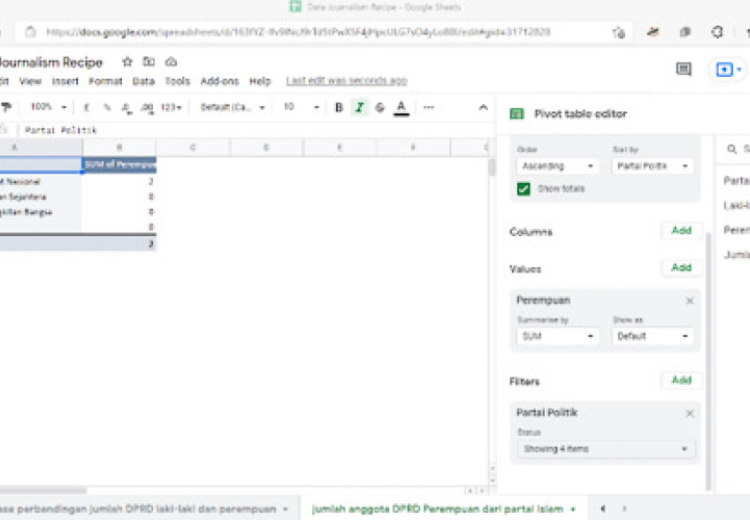750x520 pixels.
Task: Apply strikethrough from the toolbar
Action: point(379,107)
